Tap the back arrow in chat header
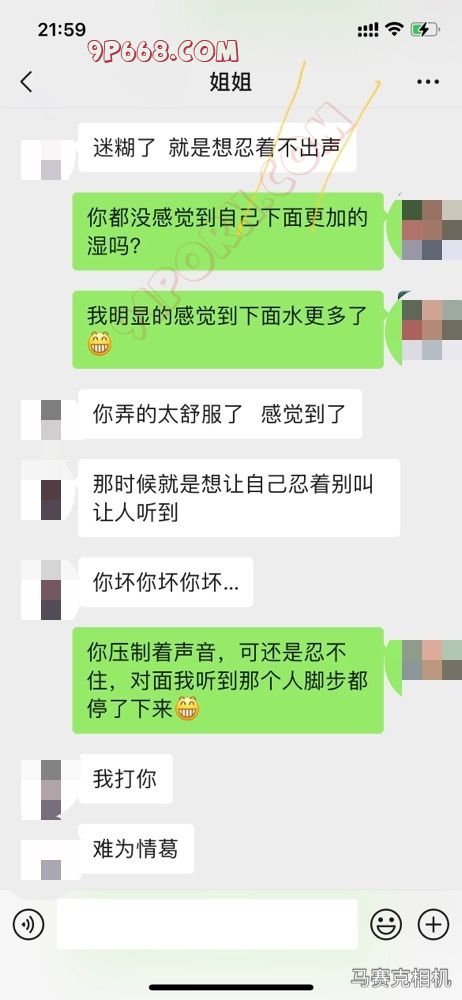462x1000 pixels. pos(26,82)
